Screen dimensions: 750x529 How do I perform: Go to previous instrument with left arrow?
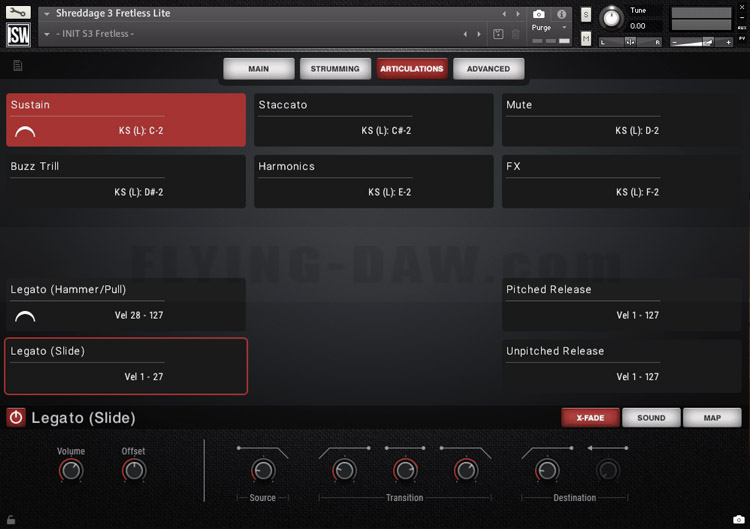pyautogui.click(x=504, y=14)
